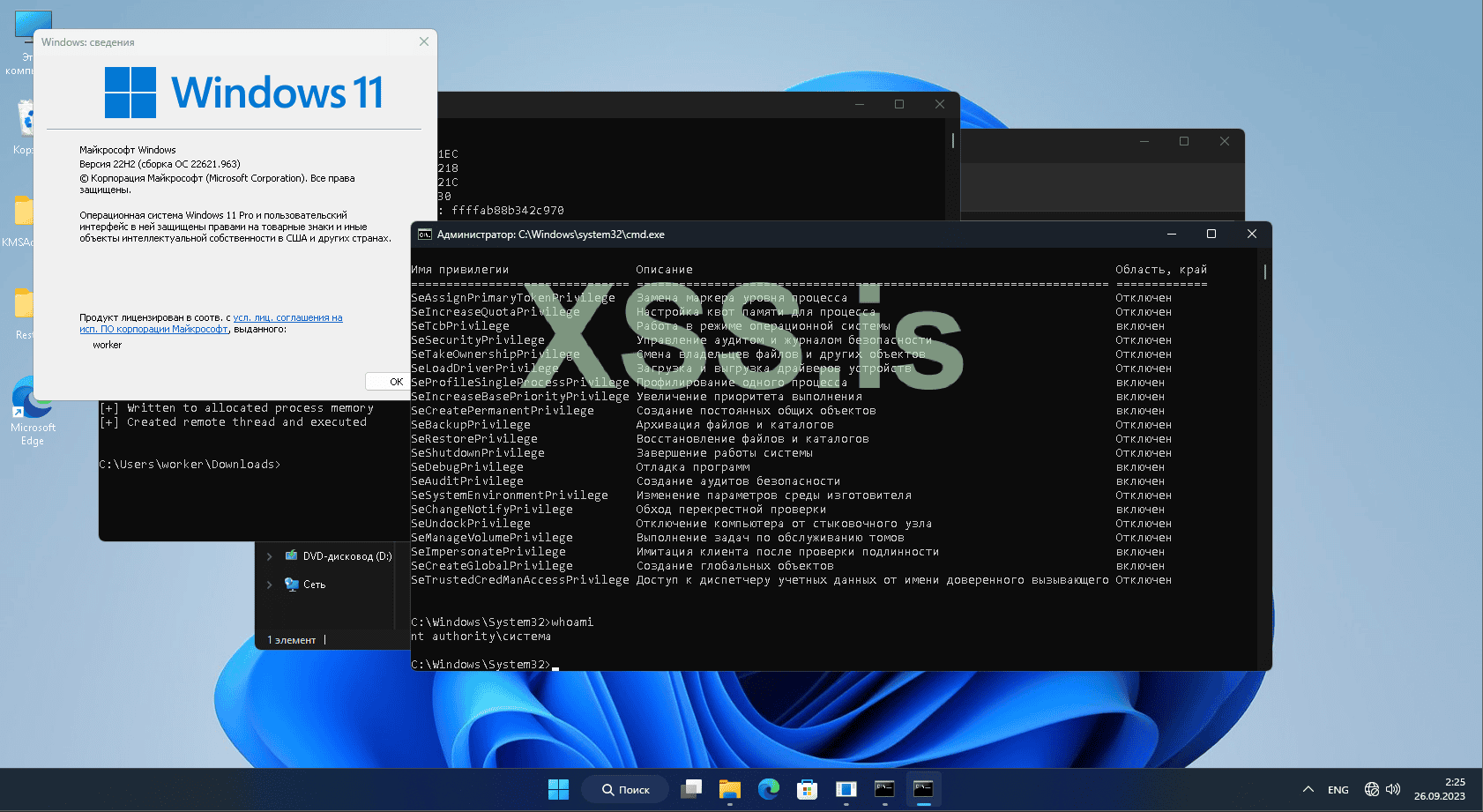
Task: Open File Explorer from the taskbar
Action: point(729,789)
